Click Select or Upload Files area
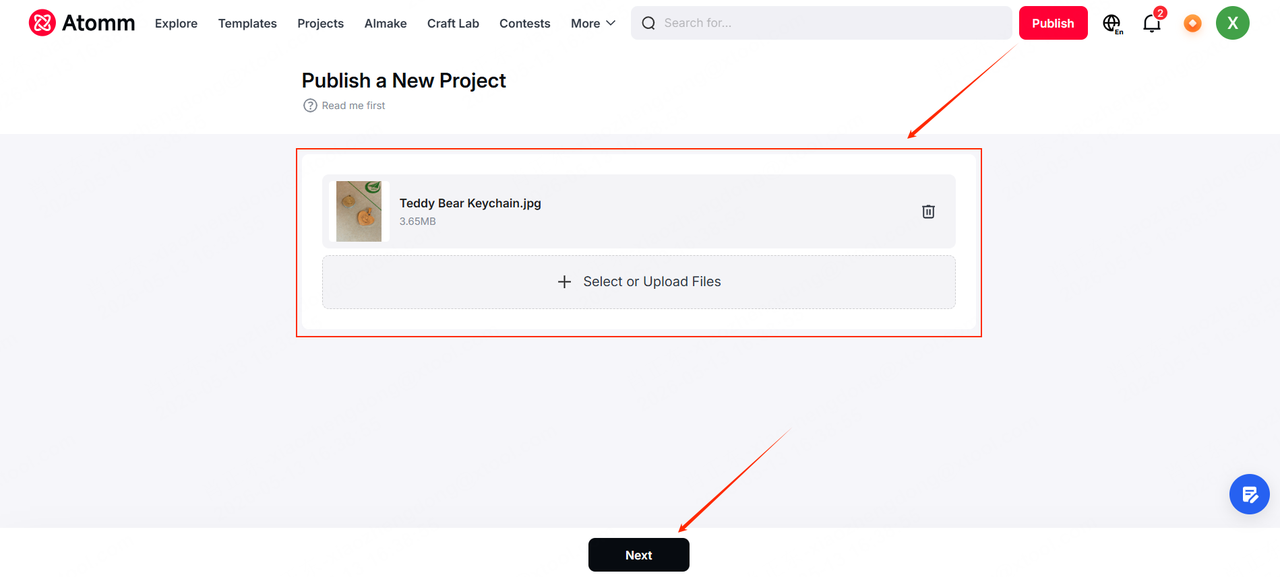The image size is (1280, 577). coord(639,282)
